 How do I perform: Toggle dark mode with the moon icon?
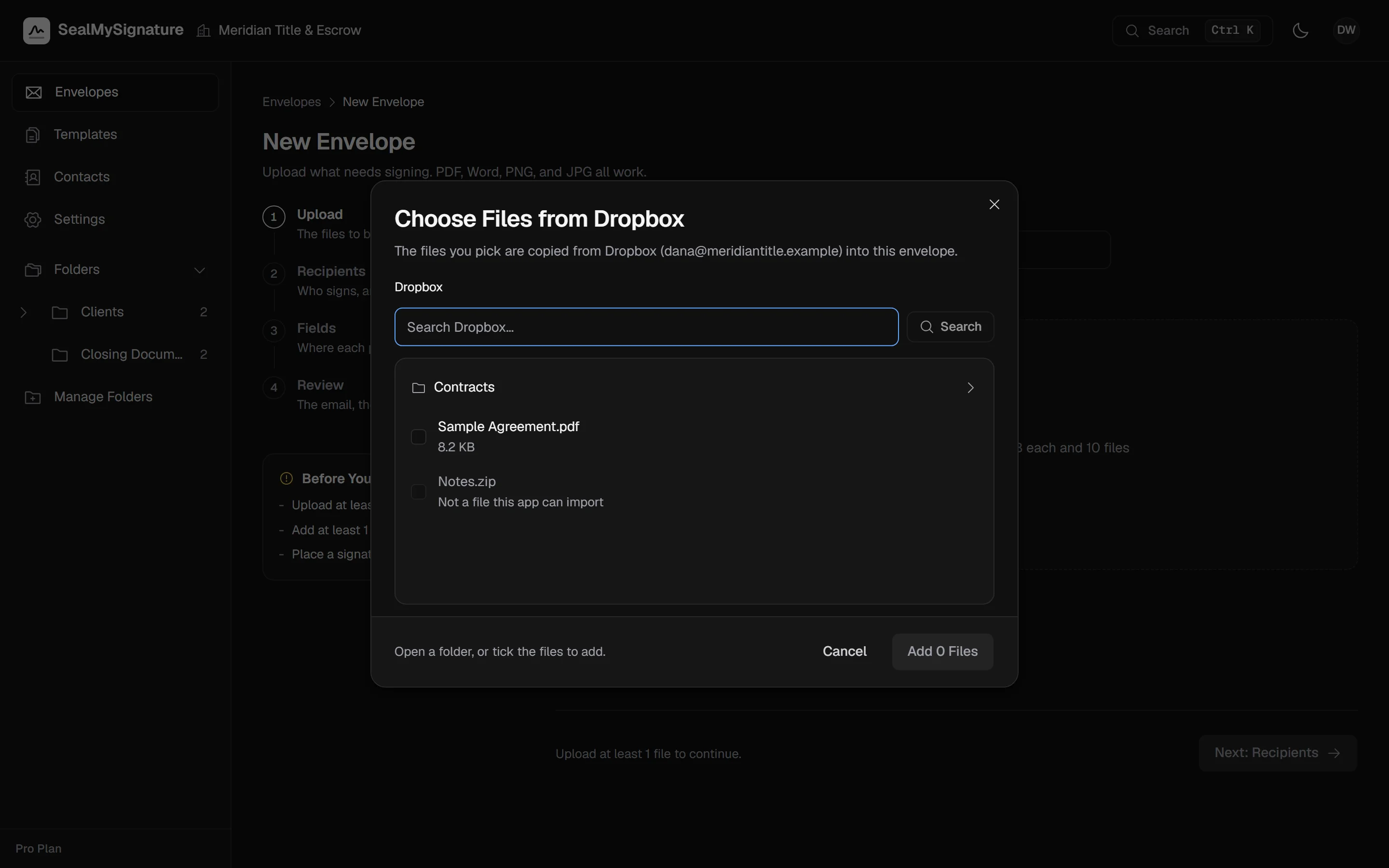[x=1300, y=30]
